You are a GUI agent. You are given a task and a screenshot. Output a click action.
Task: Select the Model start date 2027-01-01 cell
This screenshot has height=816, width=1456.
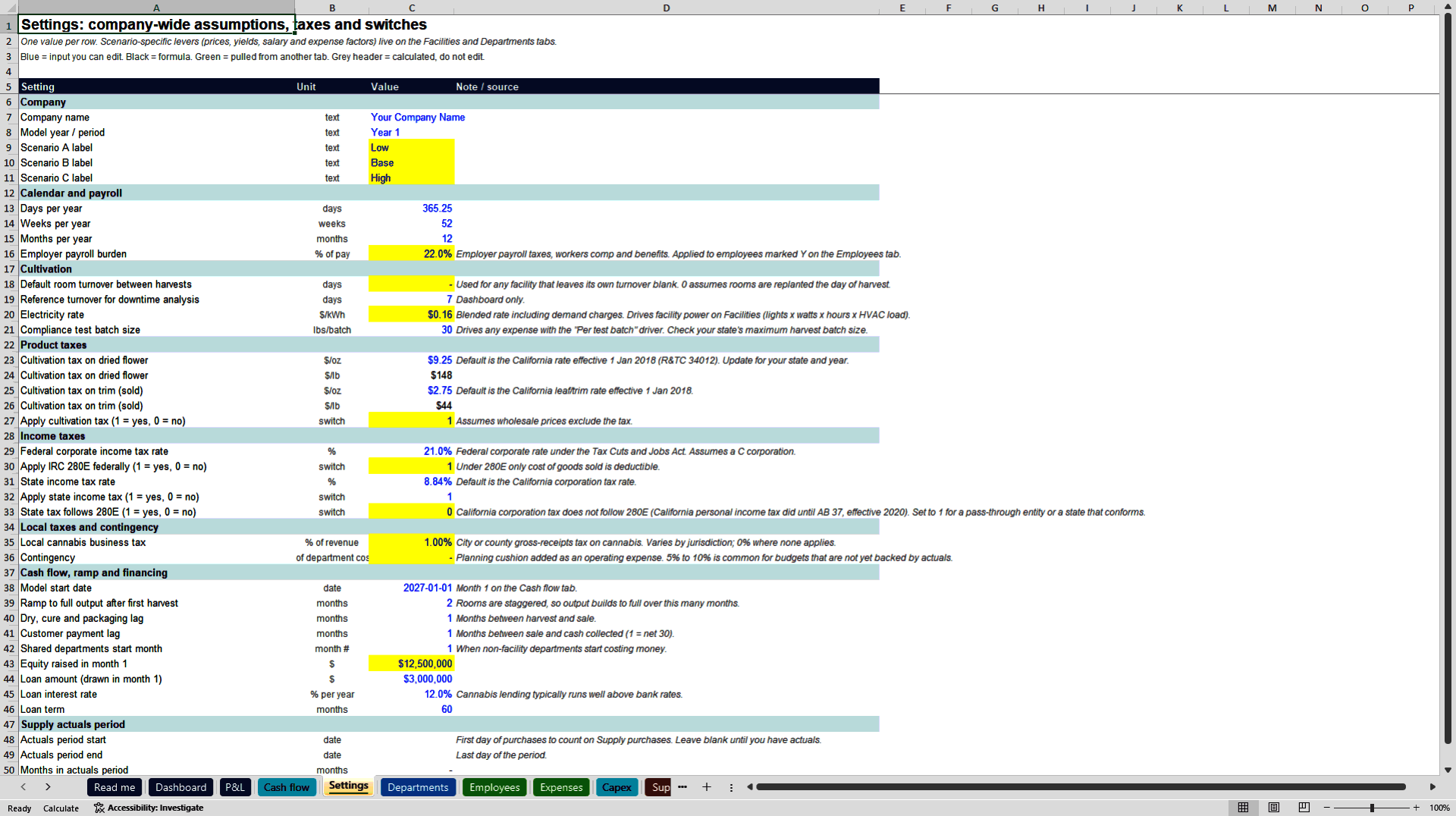pyautogui.click(x=411, y=588)
